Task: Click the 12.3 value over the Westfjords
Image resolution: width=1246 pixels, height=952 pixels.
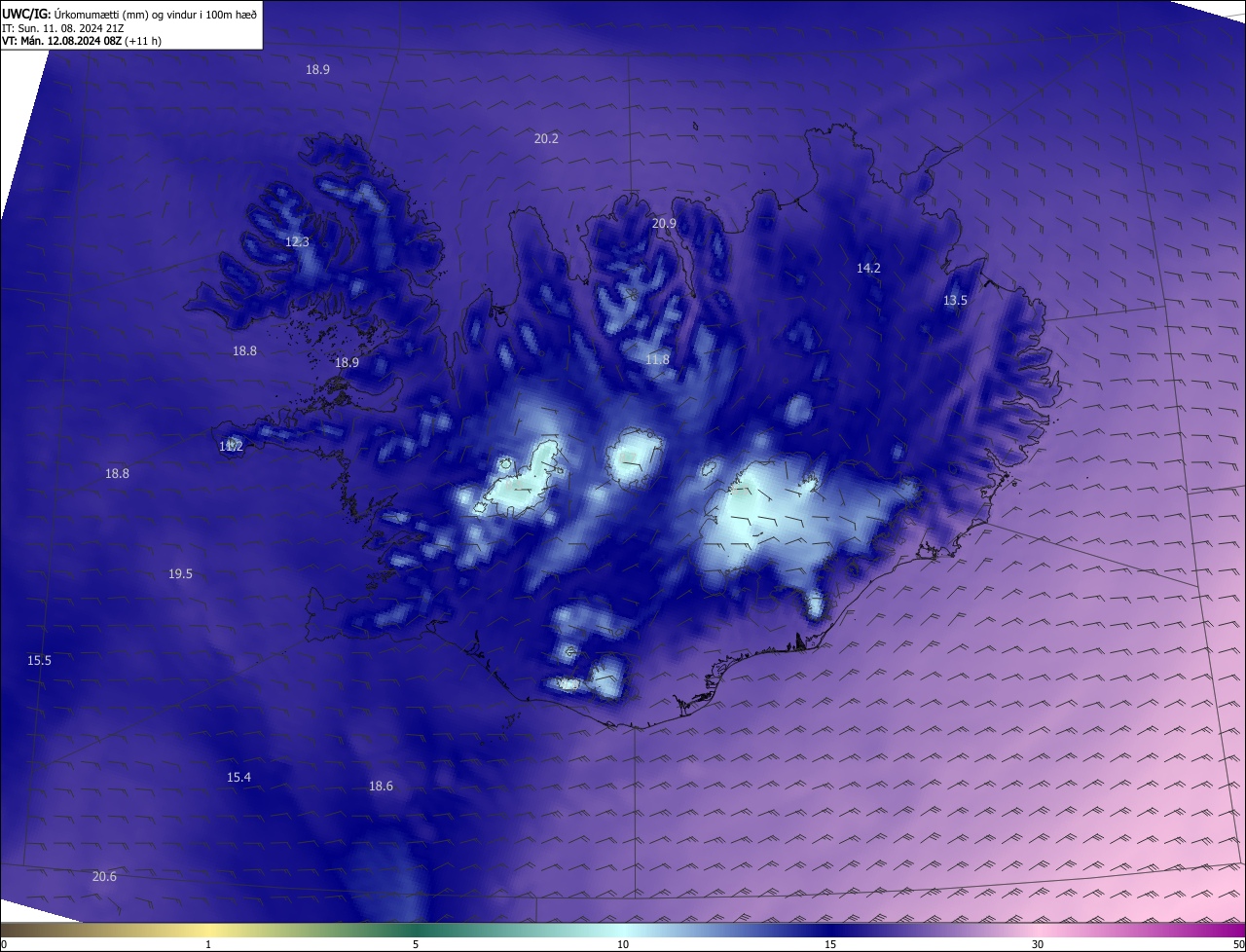Action: (x=297, y=242)
